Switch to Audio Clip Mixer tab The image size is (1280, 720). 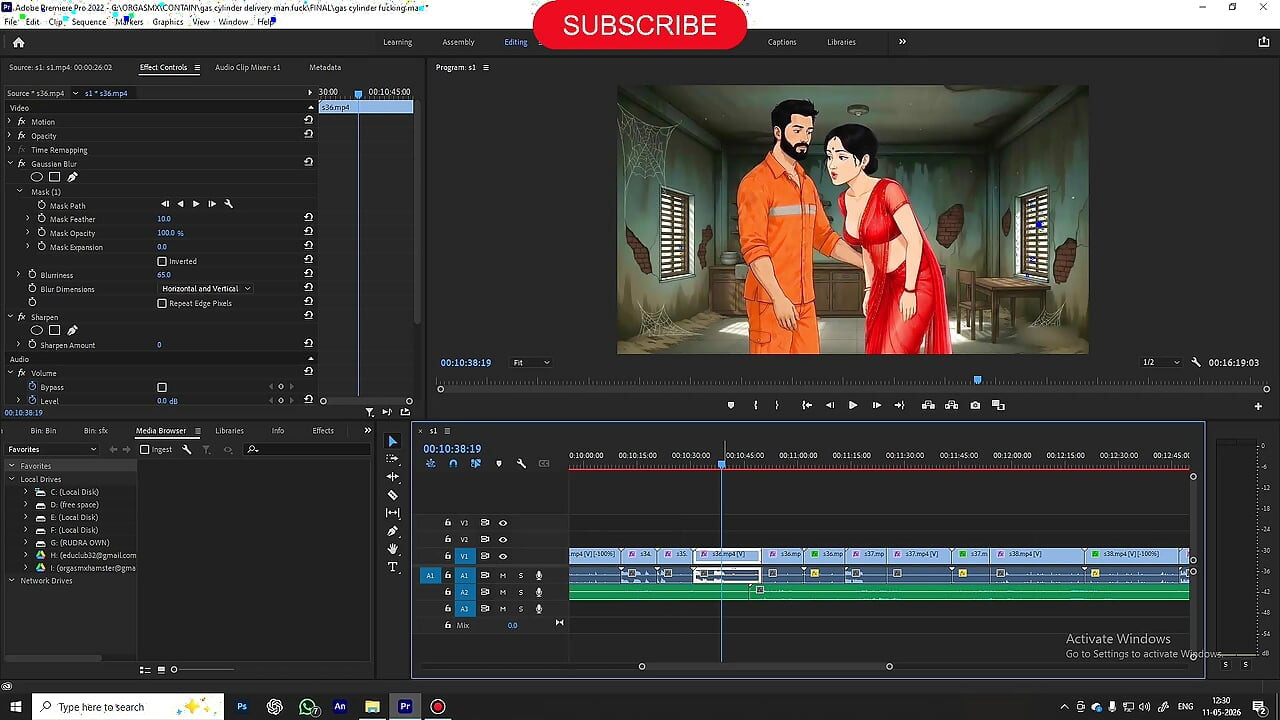pos(248,67)
